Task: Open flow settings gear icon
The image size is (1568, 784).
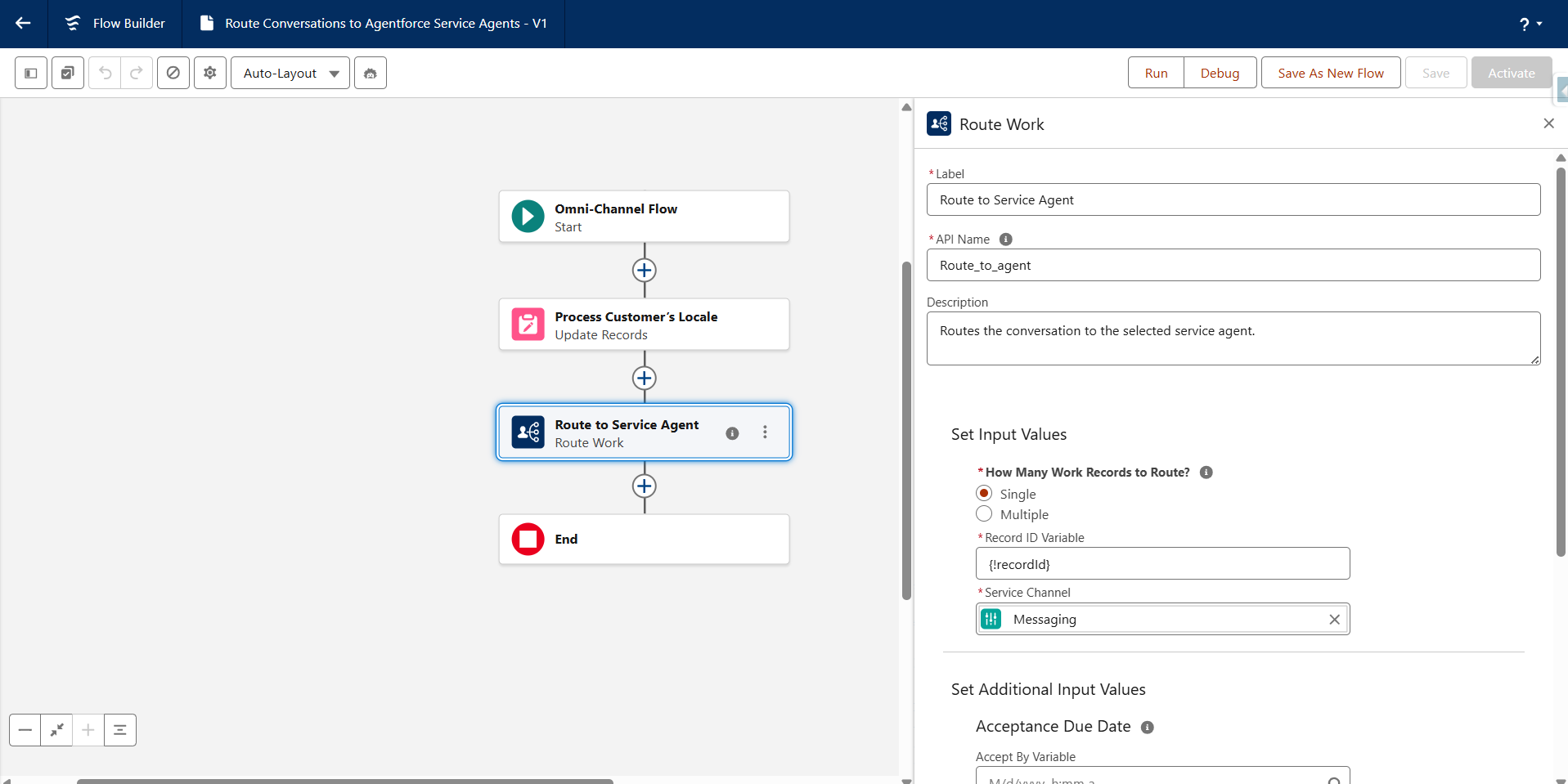Action: 210,73
